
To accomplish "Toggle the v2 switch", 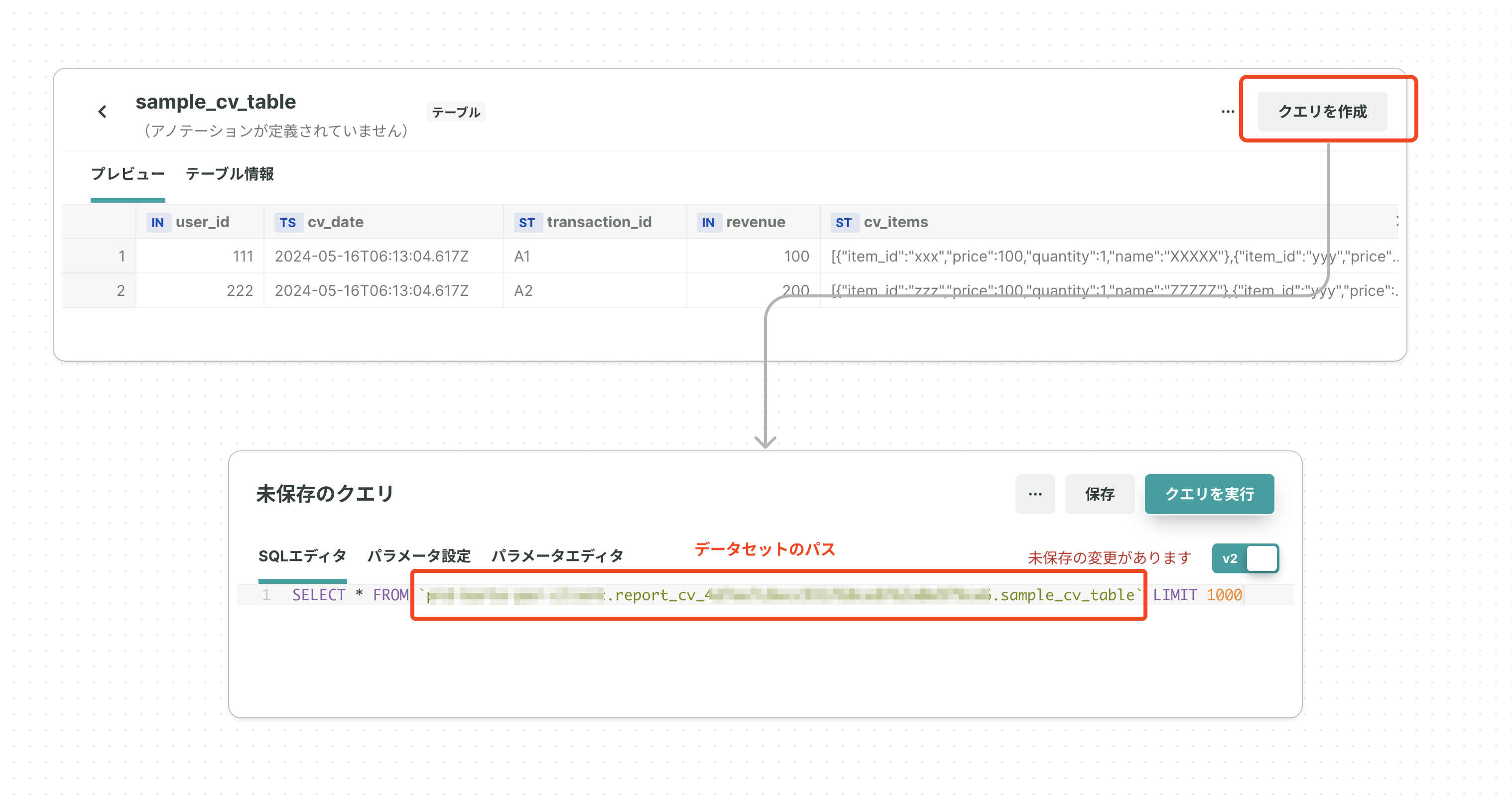I will (x=1245, y=558).
